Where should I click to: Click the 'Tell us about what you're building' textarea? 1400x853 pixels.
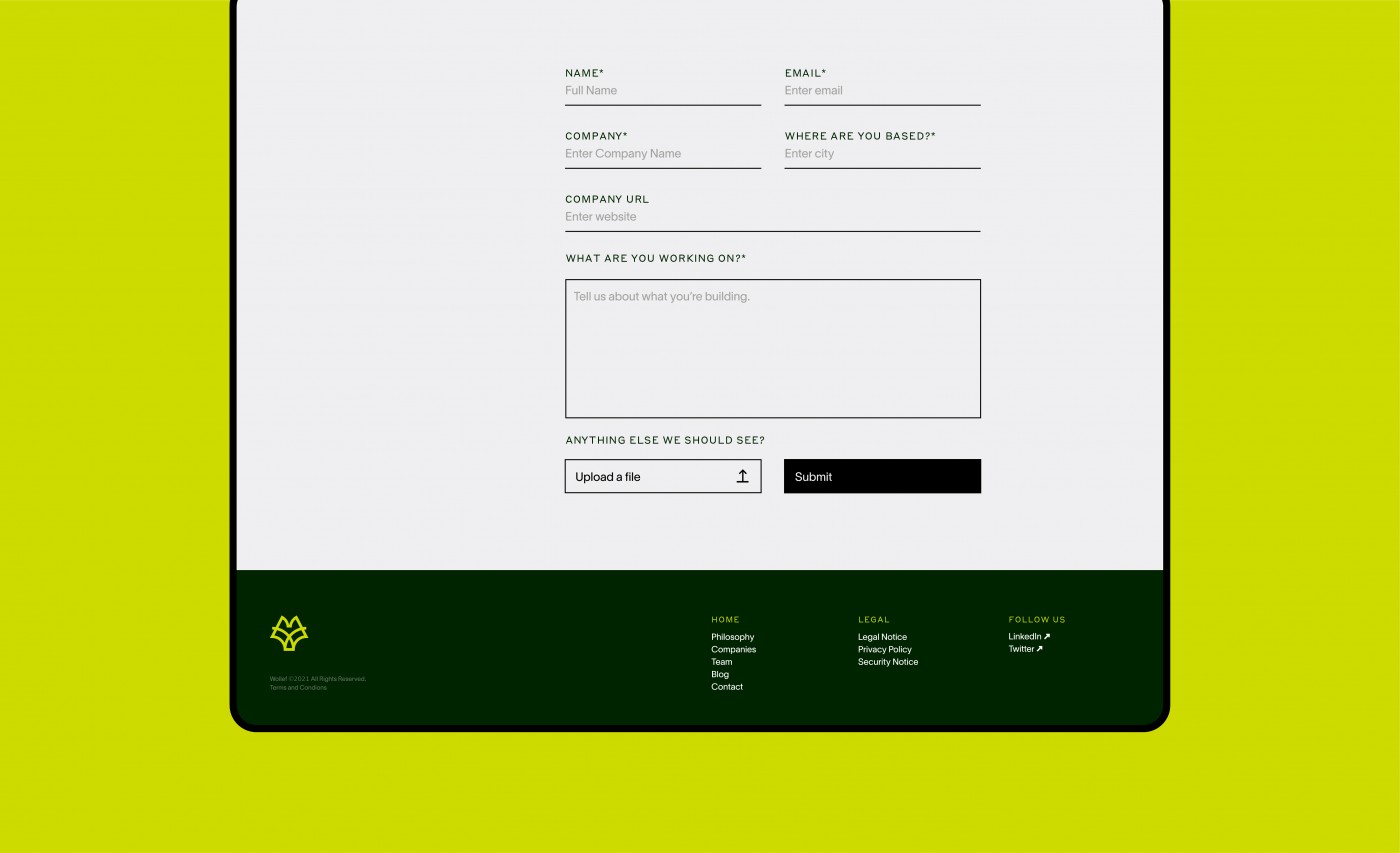(772, 348)
